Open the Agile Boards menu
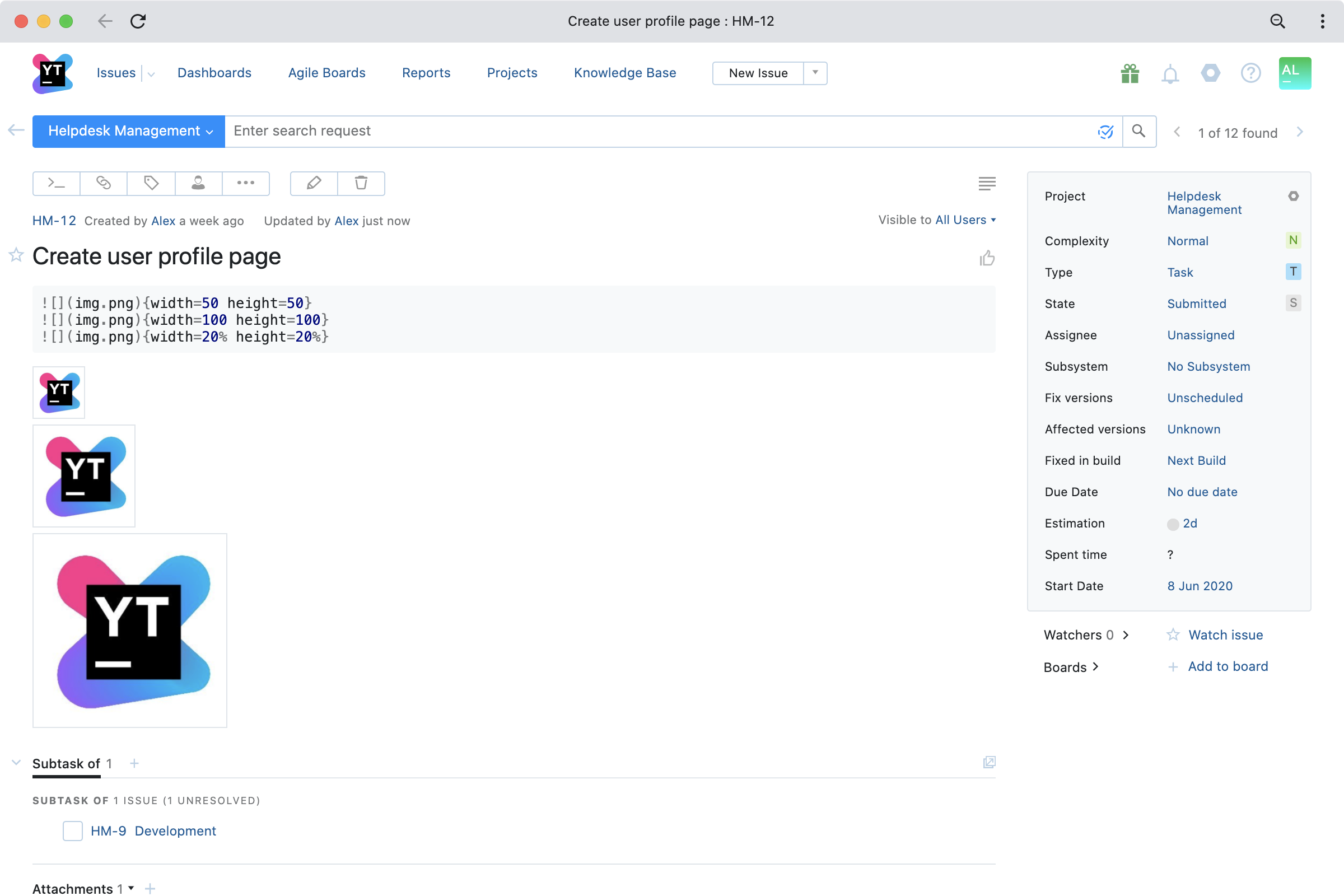Image resolution: width=1344 pixels, height=896 pixels. [x=326, y=72]
